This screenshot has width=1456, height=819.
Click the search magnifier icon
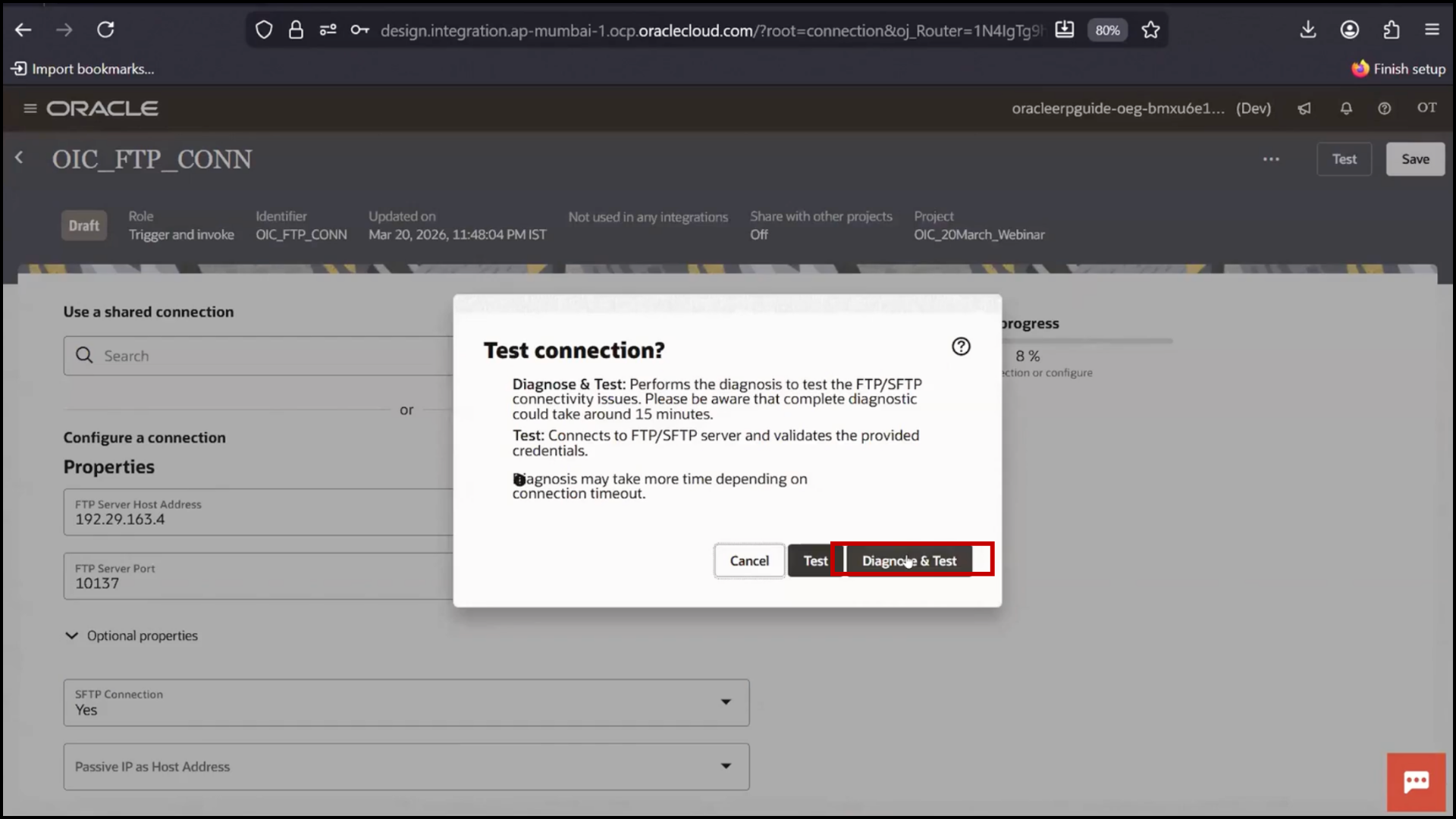click(x=84, y=356)
